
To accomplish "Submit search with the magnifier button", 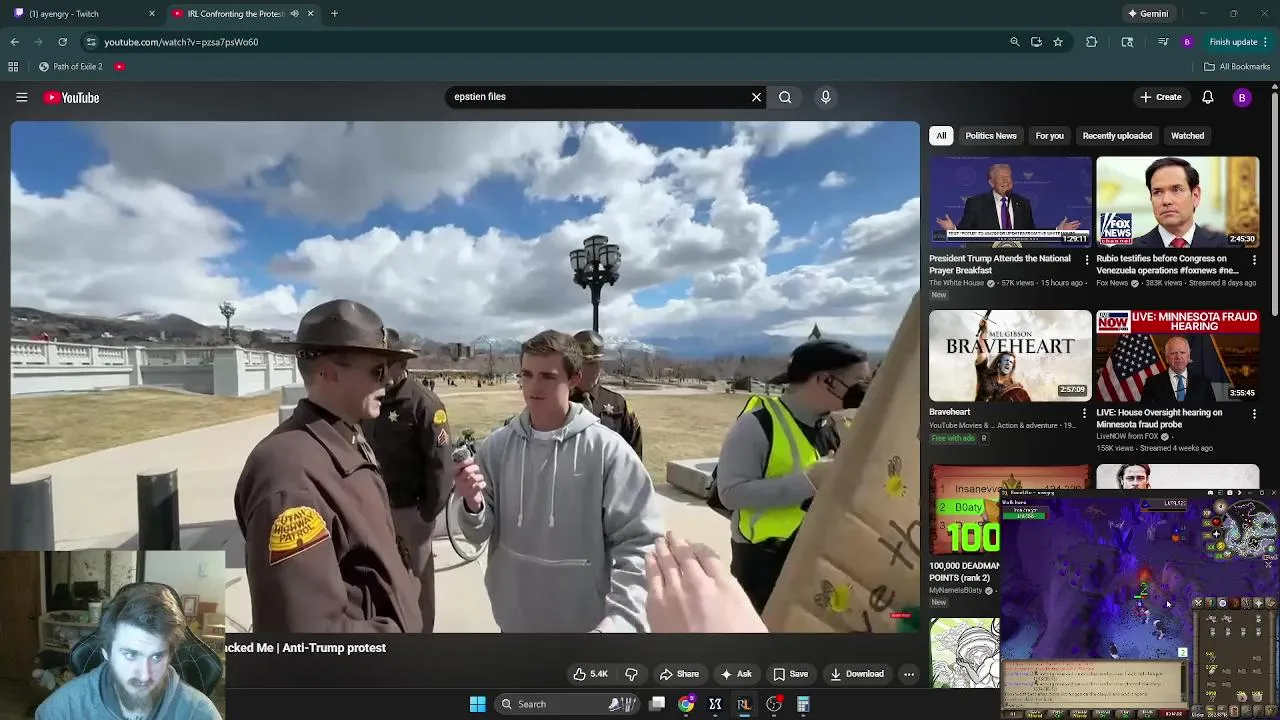I will pos(785,97).
